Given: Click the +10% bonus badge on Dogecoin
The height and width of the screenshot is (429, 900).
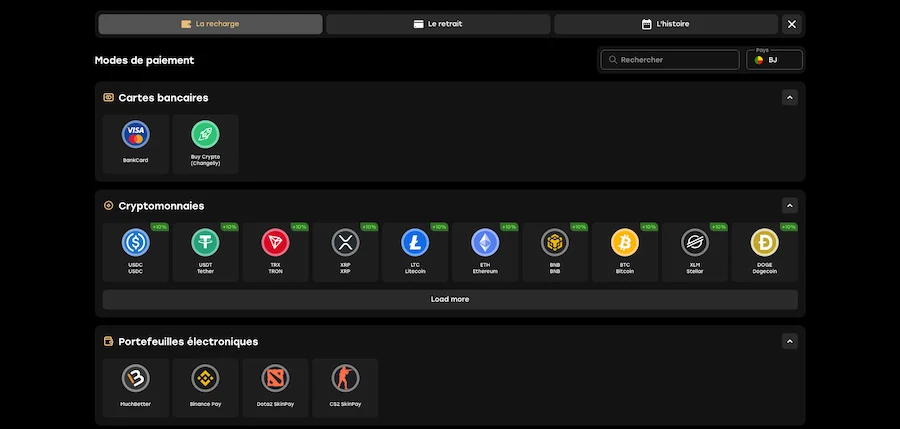Looking at the screenshot, I should click(x=789, y=227).
